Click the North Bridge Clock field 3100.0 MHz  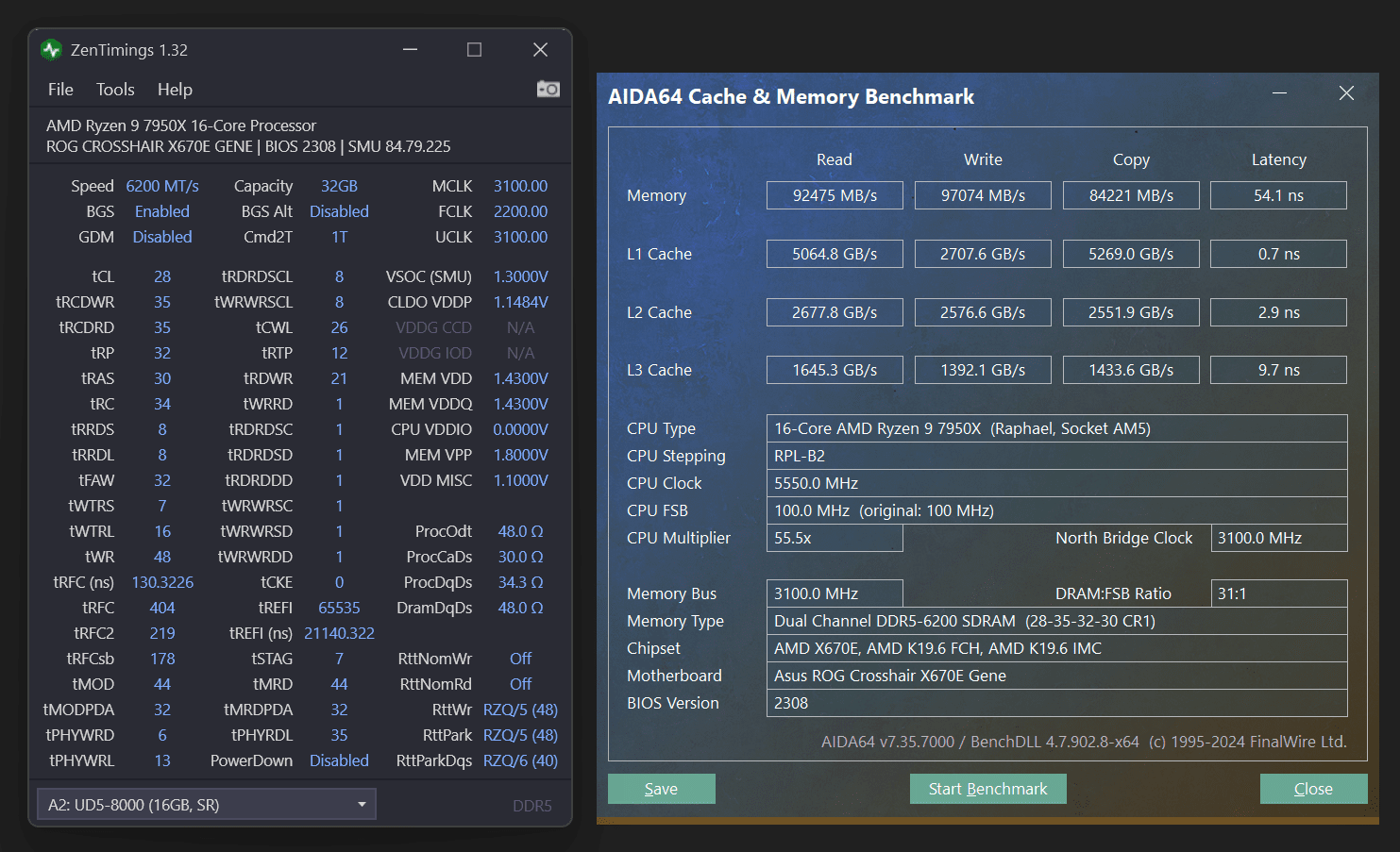1278,538
